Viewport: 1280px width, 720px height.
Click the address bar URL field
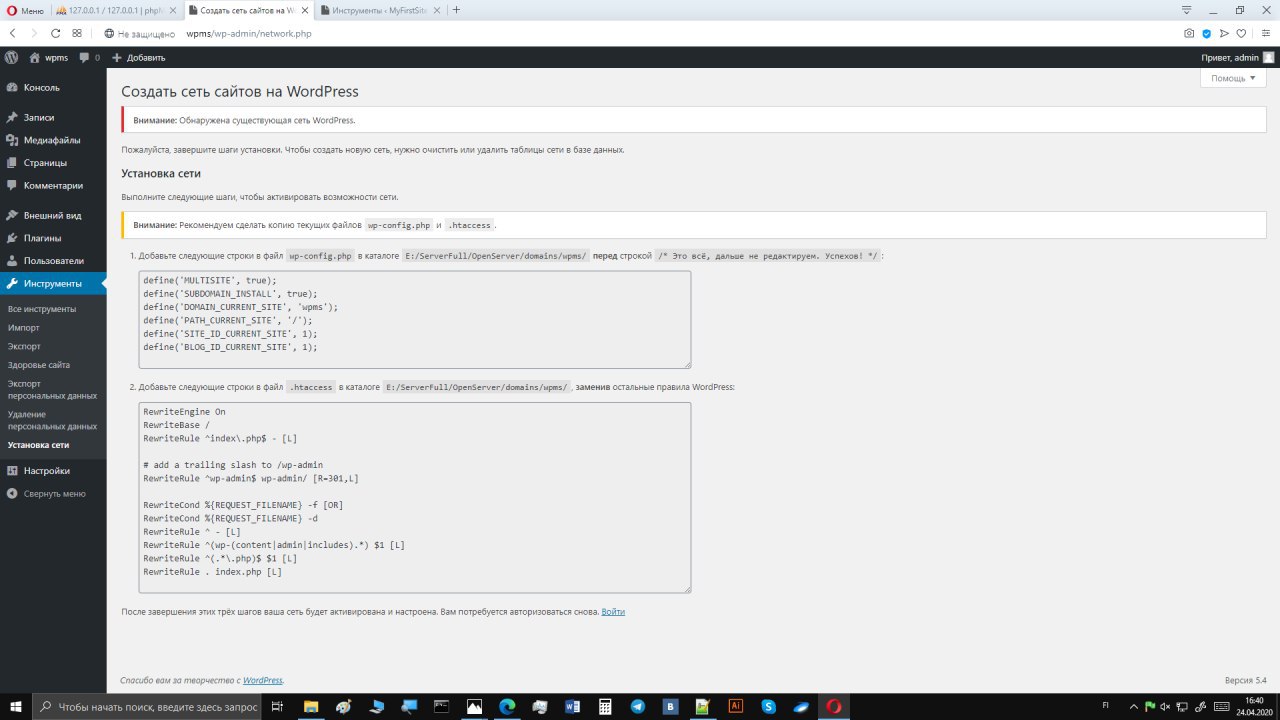pos(640,33)
